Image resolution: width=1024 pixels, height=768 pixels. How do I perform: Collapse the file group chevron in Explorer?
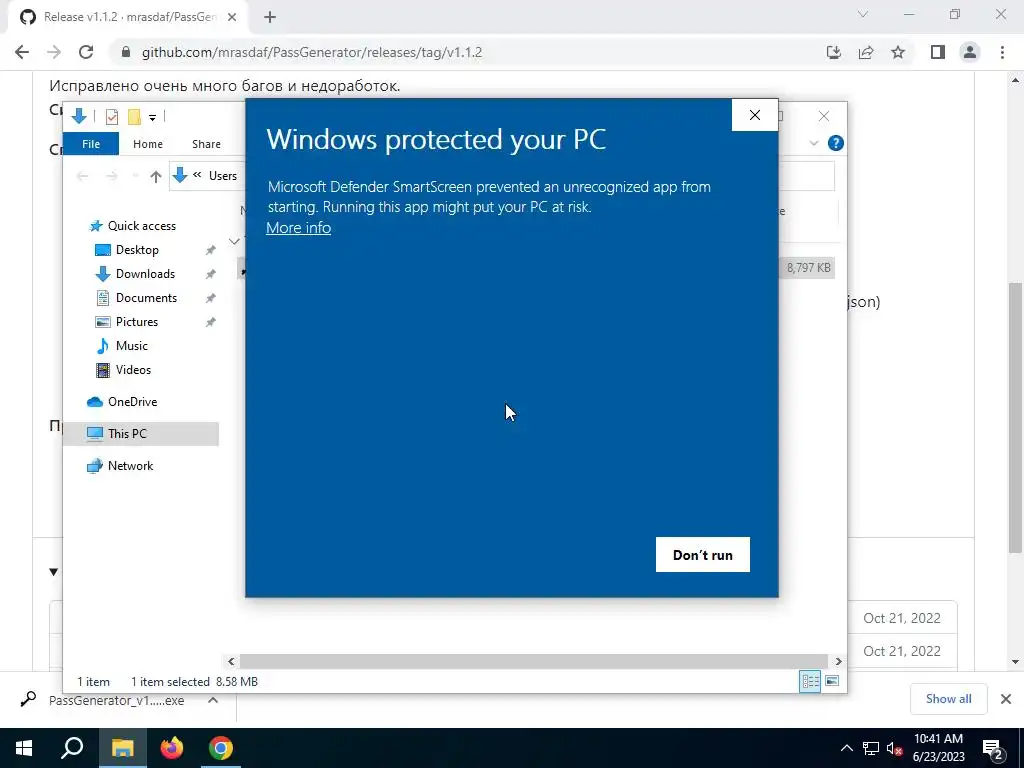click(x=234, y=241)
